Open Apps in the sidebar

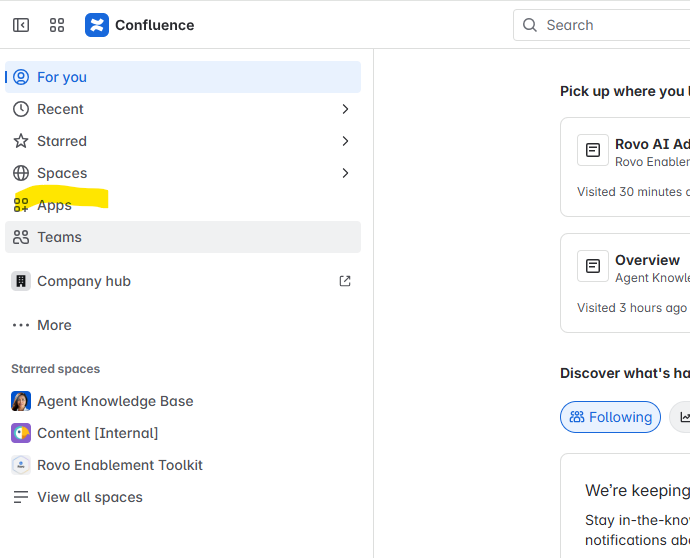[54, 205]
